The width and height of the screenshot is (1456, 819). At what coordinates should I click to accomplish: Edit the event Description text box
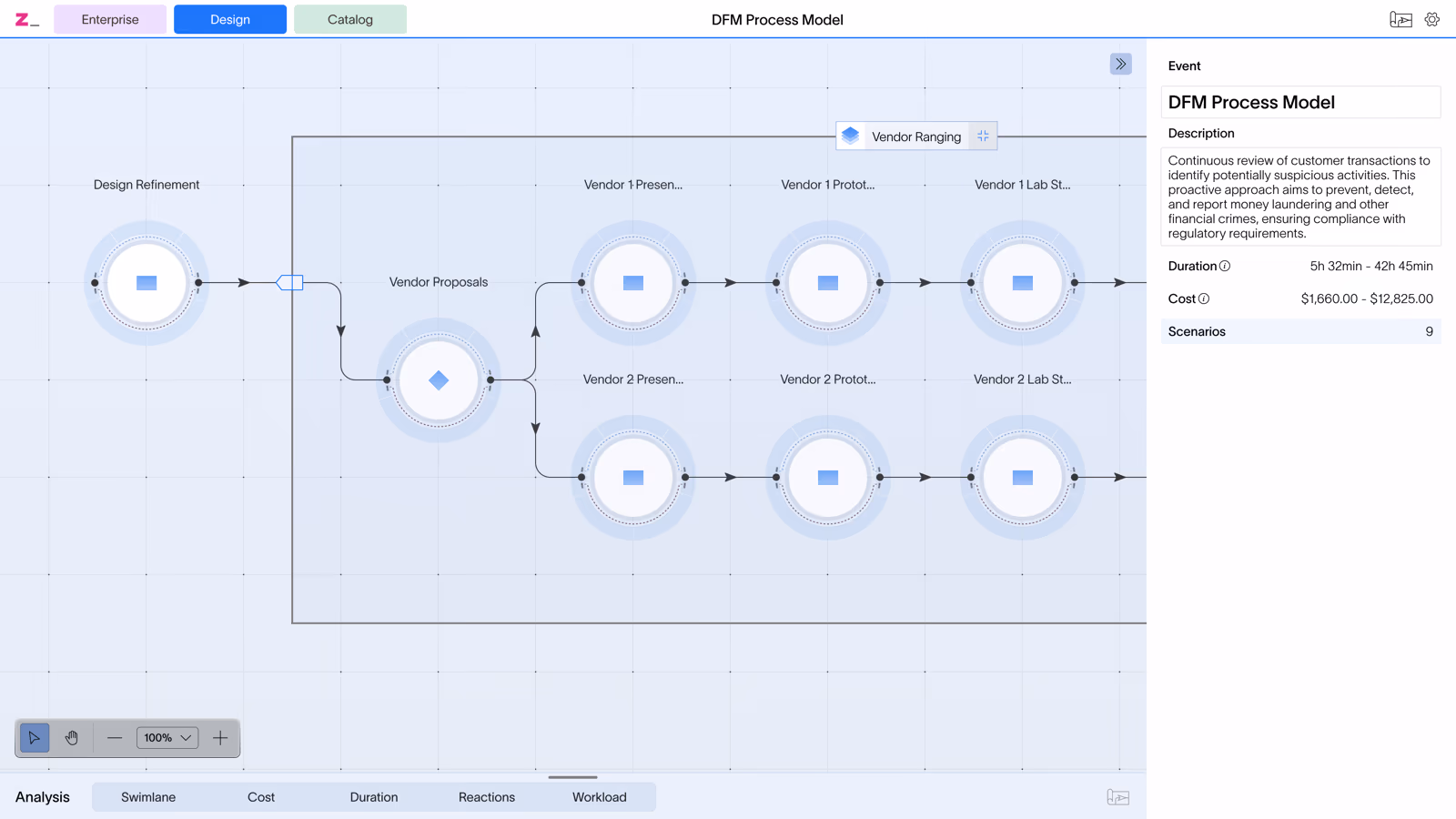[x=1301, y=197]
